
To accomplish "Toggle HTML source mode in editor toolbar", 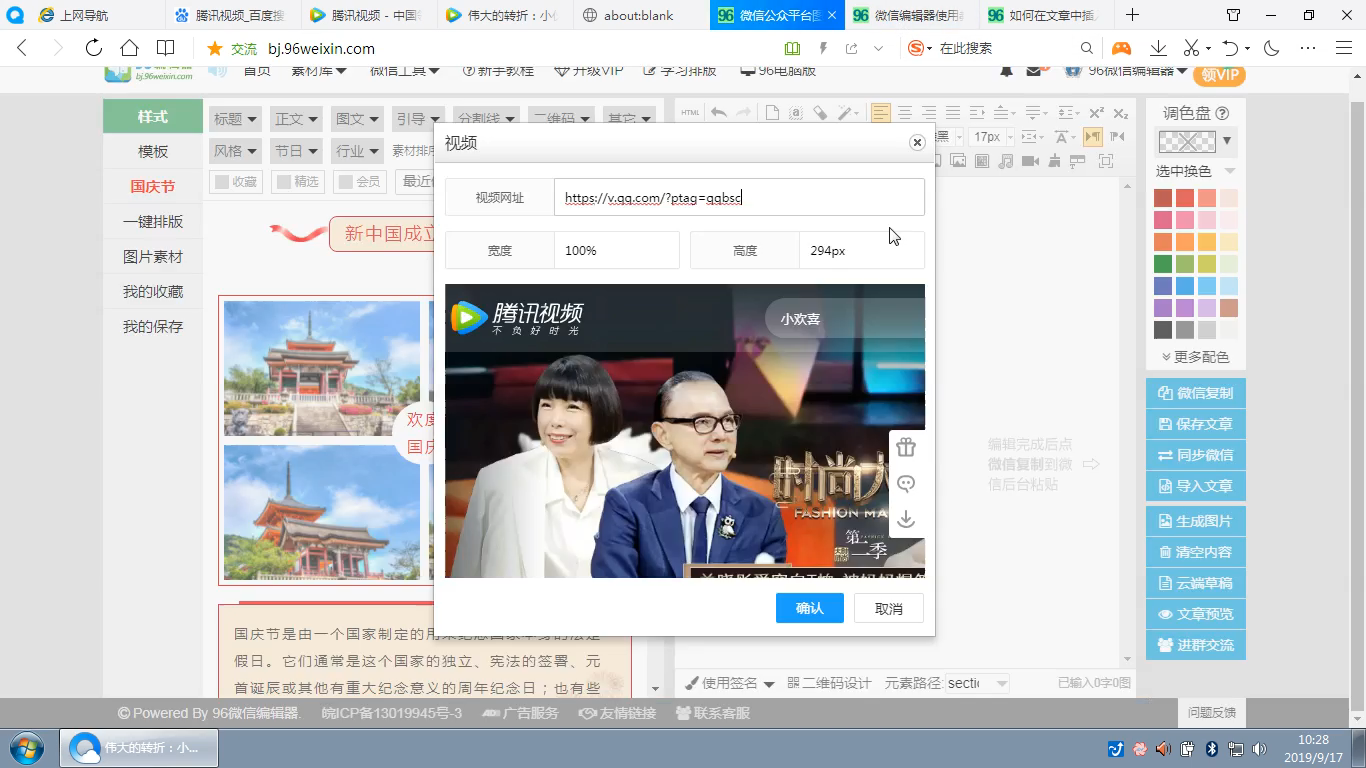I will [x=690, y=113].
